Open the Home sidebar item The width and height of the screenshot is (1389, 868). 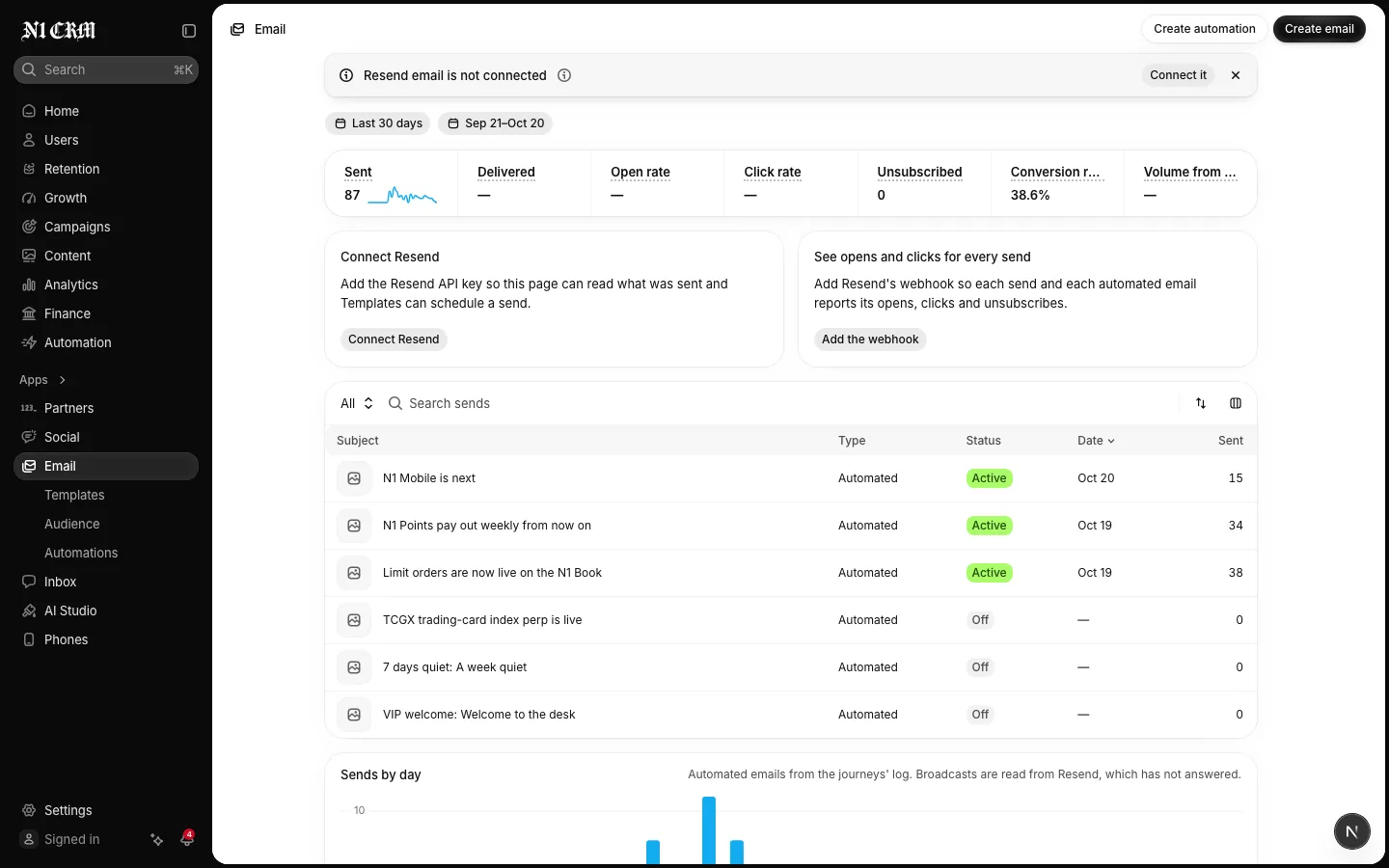(x=106, y=111)
